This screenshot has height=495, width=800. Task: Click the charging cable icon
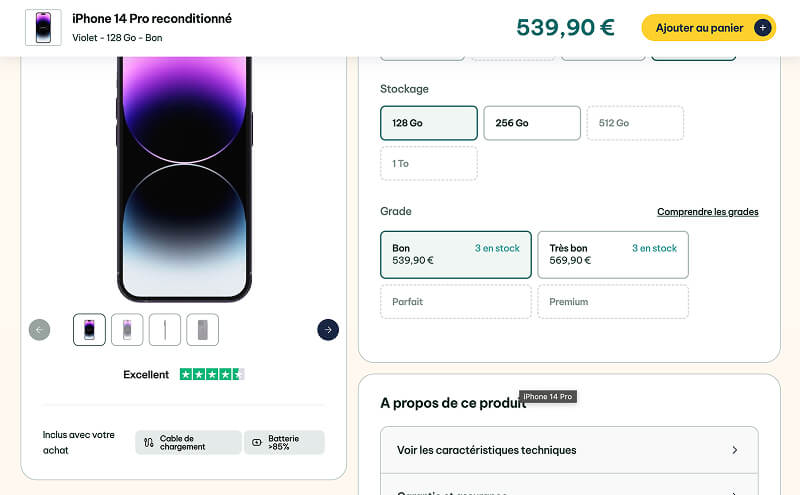coord(149,442)
